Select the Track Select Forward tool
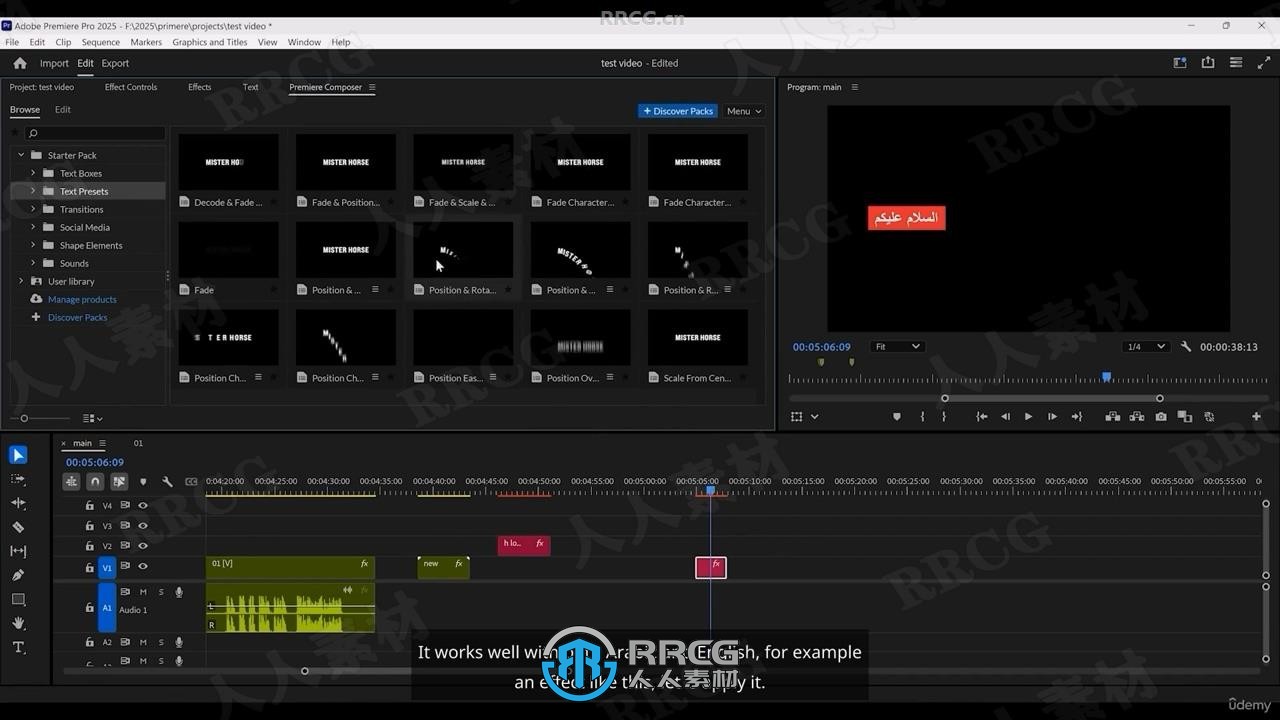 point(18,479)
